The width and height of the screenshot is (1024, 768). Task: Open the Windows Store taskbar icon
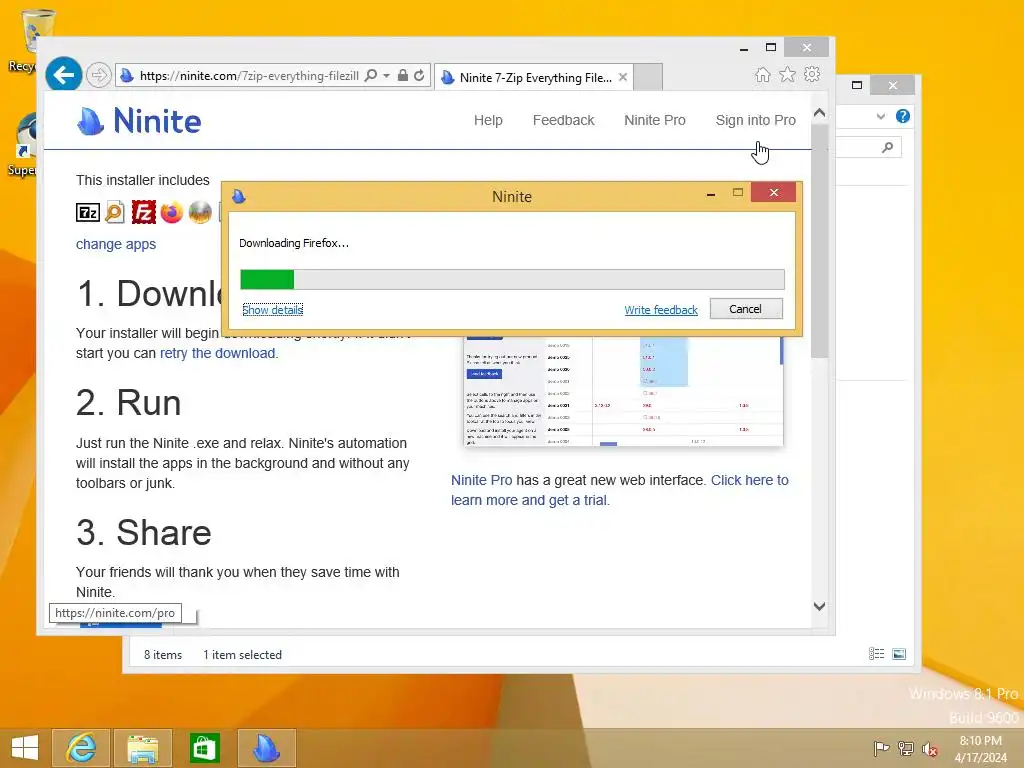coord(204,748)
